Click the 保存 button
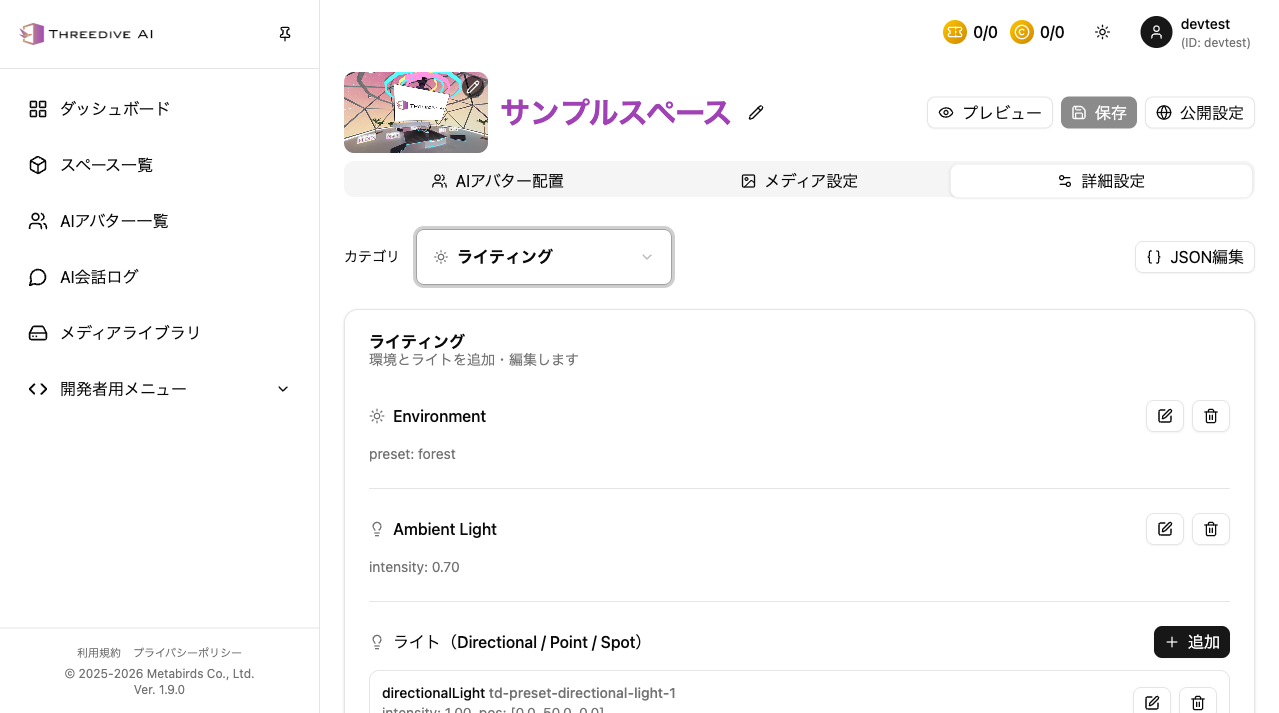The height and width of the screenshot is (713, 1279). coord(1099,113)
